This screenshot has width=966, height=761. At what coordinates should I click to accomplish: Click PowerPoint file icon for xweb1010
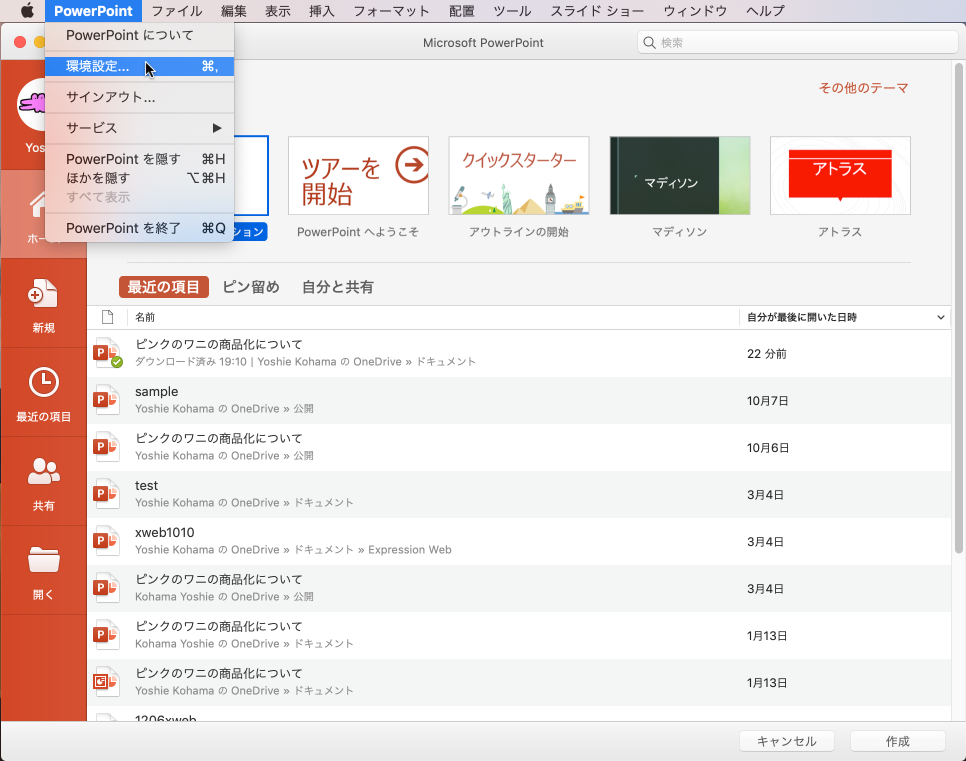(x=106, y=541)
